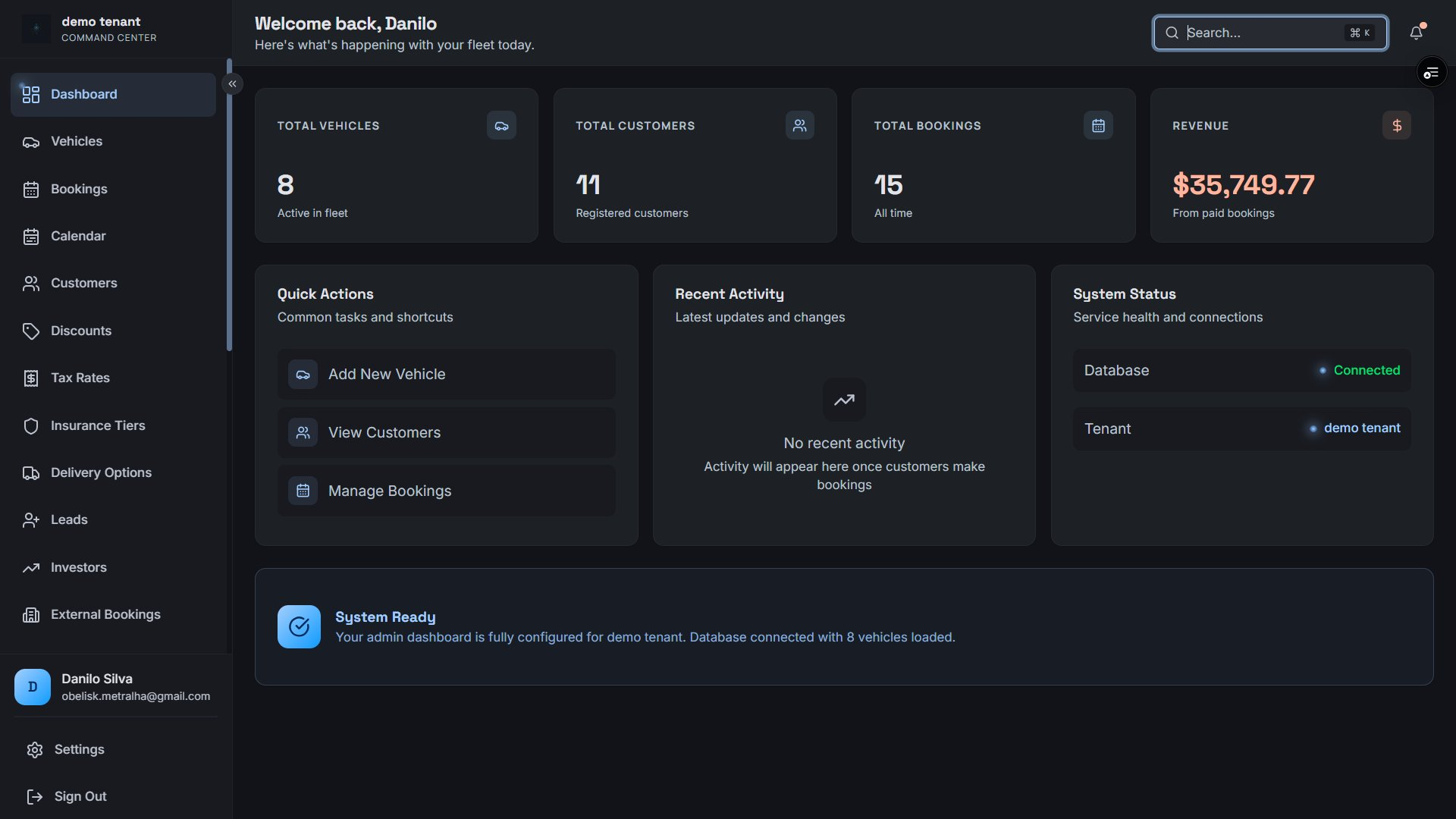Open the Dashboard menu item
Viewport: 1456px width, 819px height.
113,95
